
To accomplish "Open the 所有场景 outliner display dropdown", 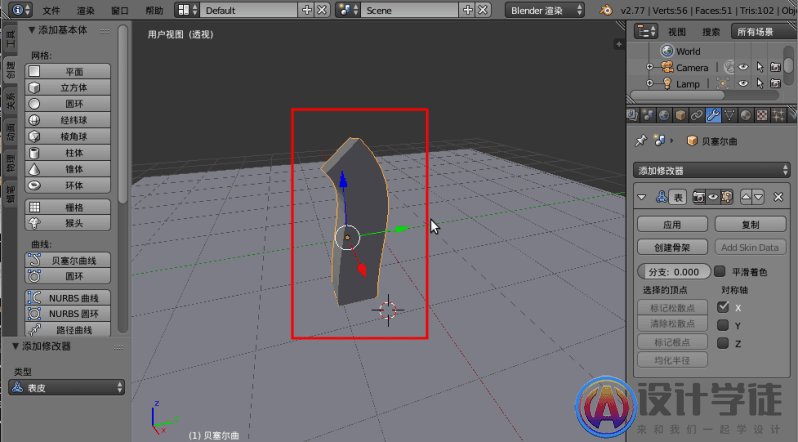I will [x=762, y=32].
